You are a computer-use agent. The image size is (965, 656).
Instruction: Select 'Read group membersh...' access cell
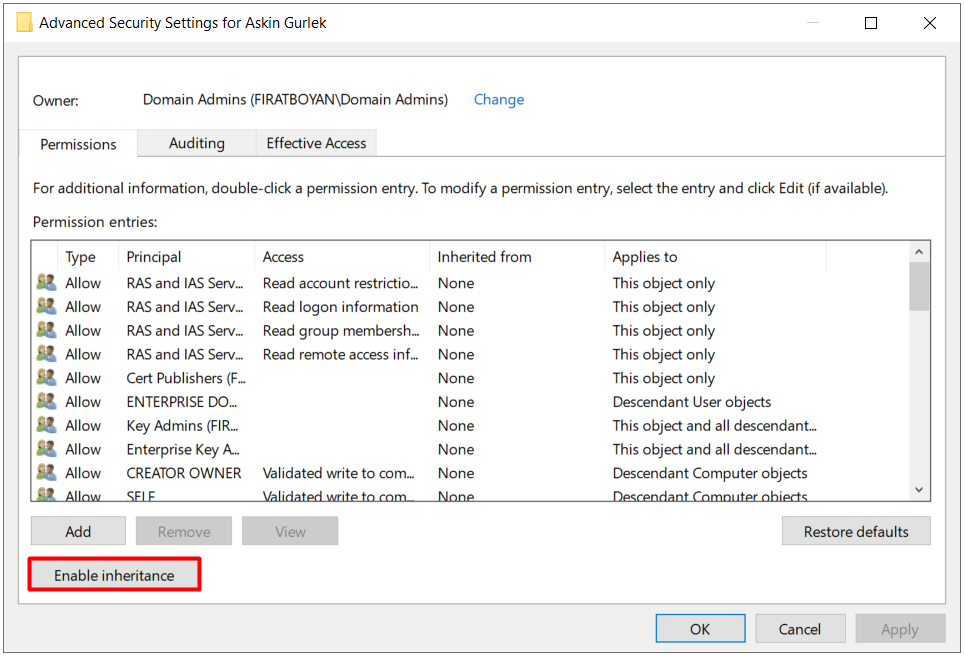[x=341, y=330]
